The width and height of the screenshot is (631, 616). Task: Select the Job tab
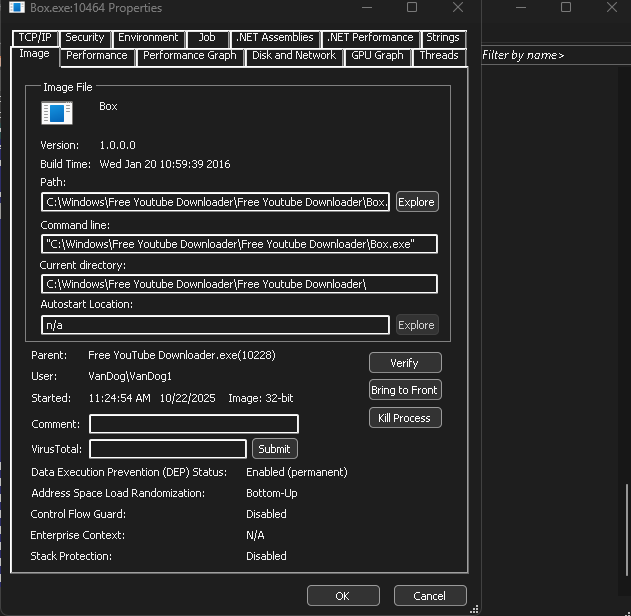[207, 37]
